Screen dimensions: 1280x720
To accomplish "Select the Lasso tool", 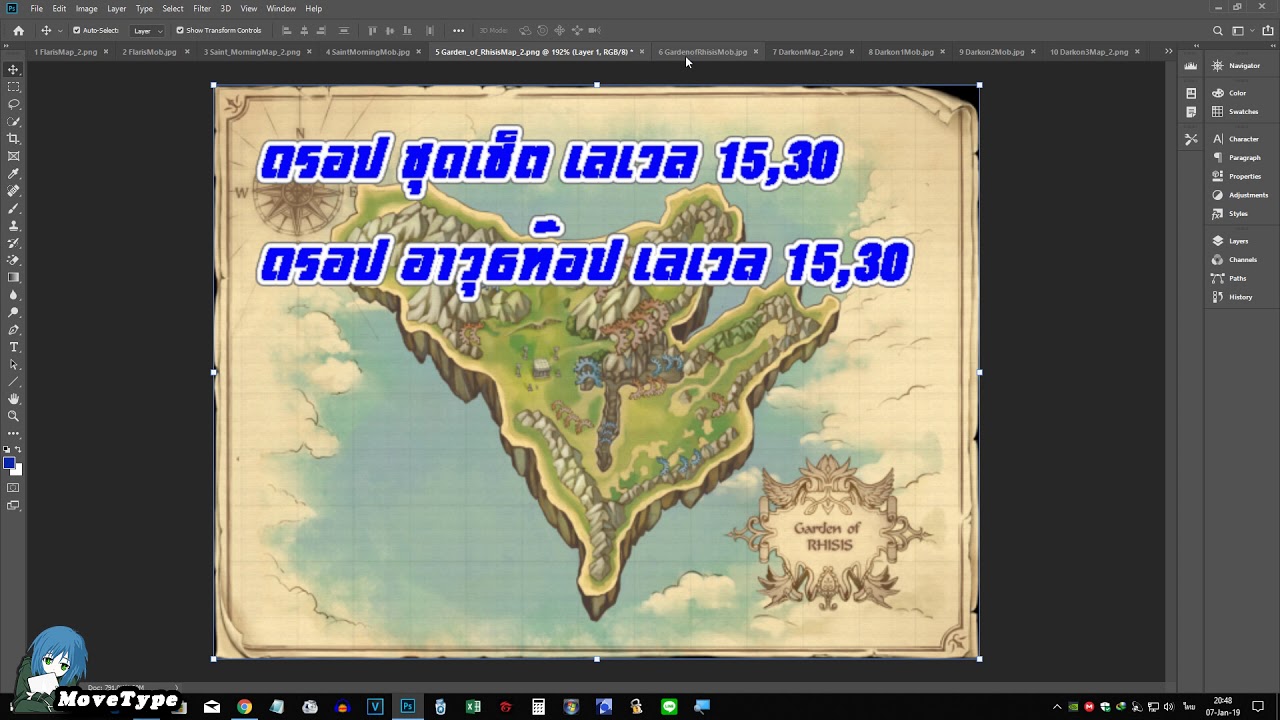I will click(13, 104).
